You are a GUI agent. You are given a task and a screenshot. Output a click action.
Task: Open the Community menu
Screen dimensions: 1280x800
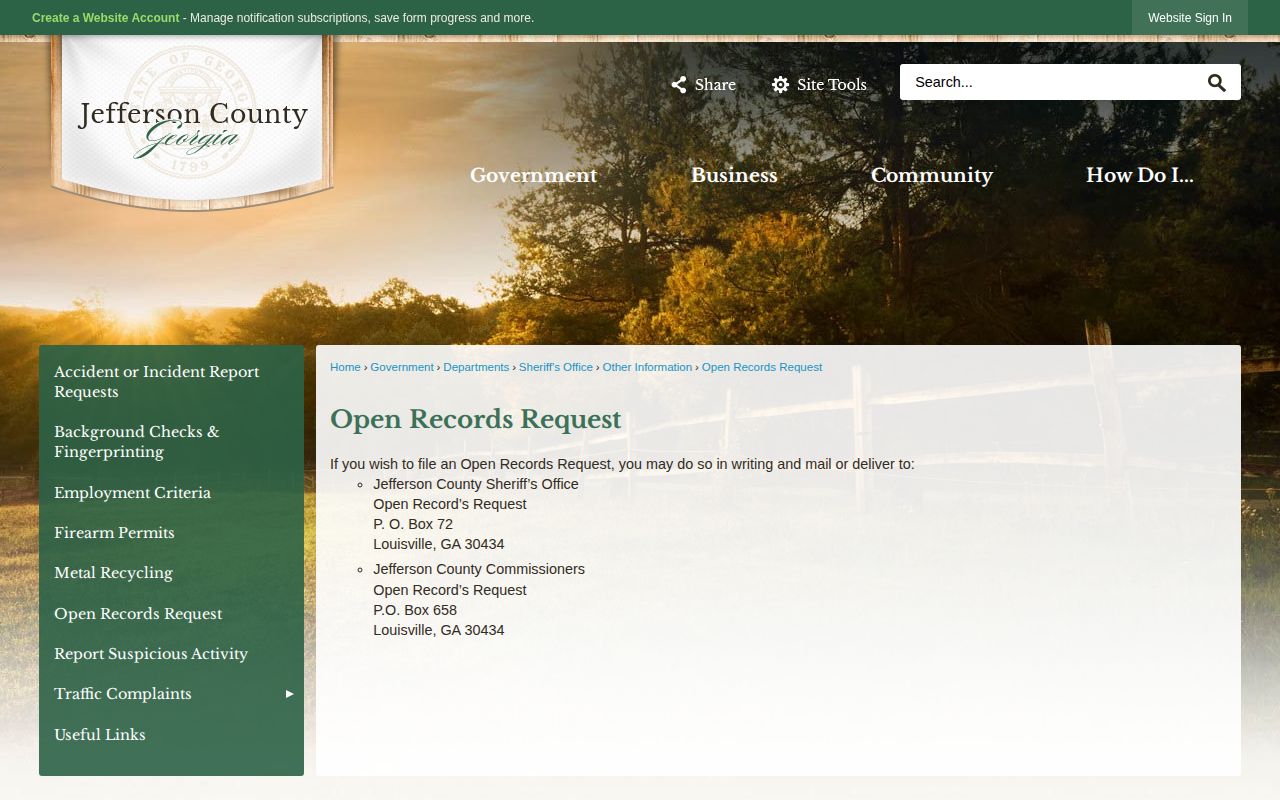coord(932,175)
